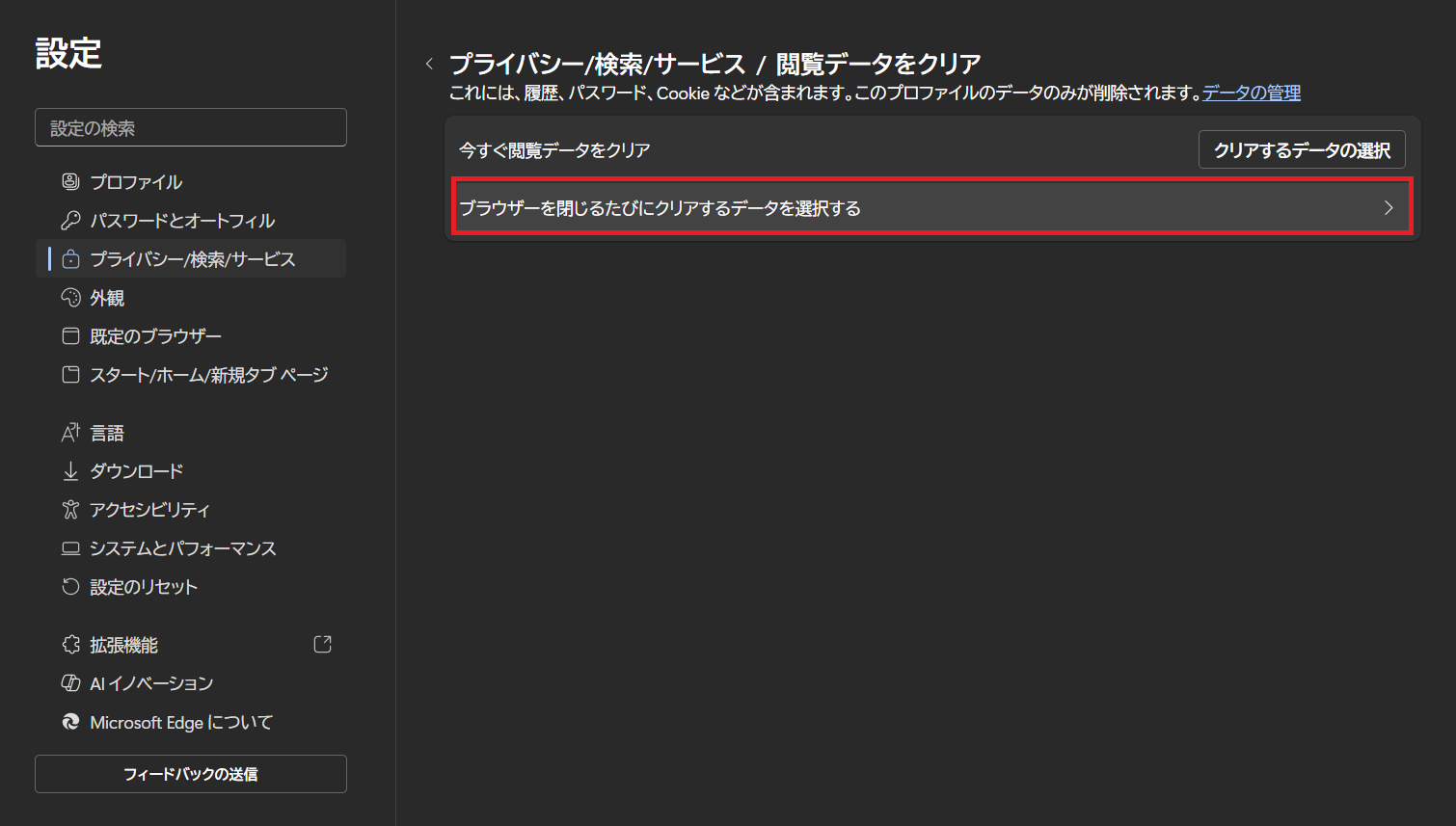Open 言語 settings via its language icon
Image resolution: width=1456 pixels, height=826 pixels.
click(x=71, y=432)
